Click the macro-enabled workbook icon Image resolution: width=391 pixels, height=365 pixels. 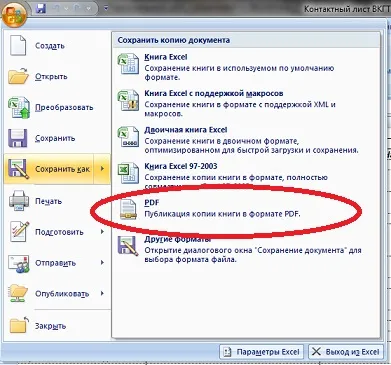tap(128, 100)
